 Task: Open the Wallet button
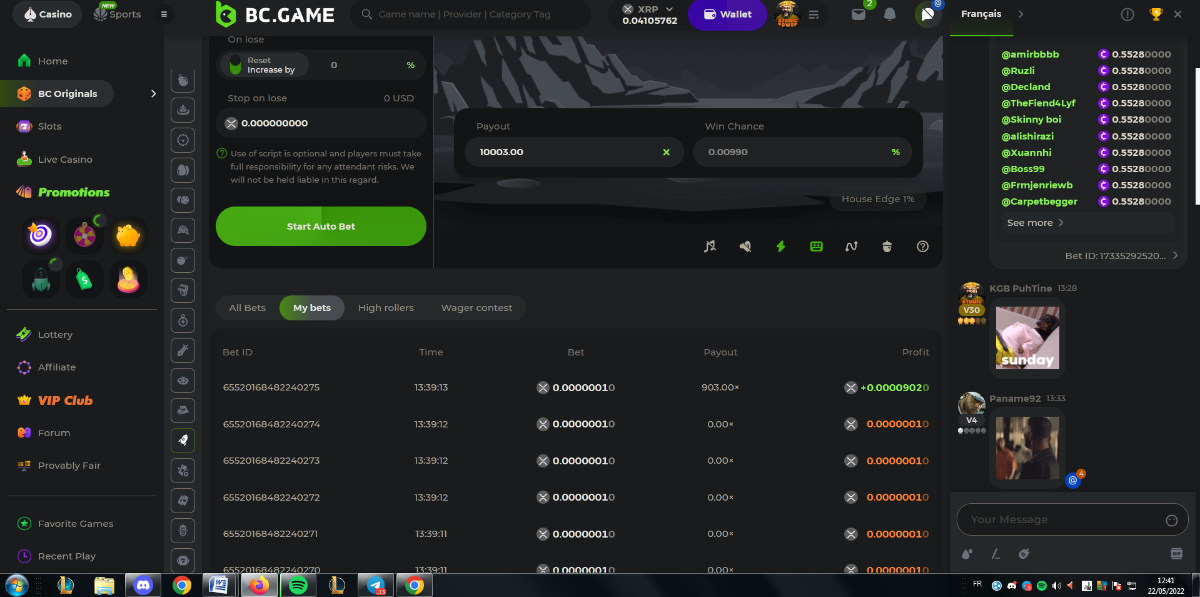point(727,15)
